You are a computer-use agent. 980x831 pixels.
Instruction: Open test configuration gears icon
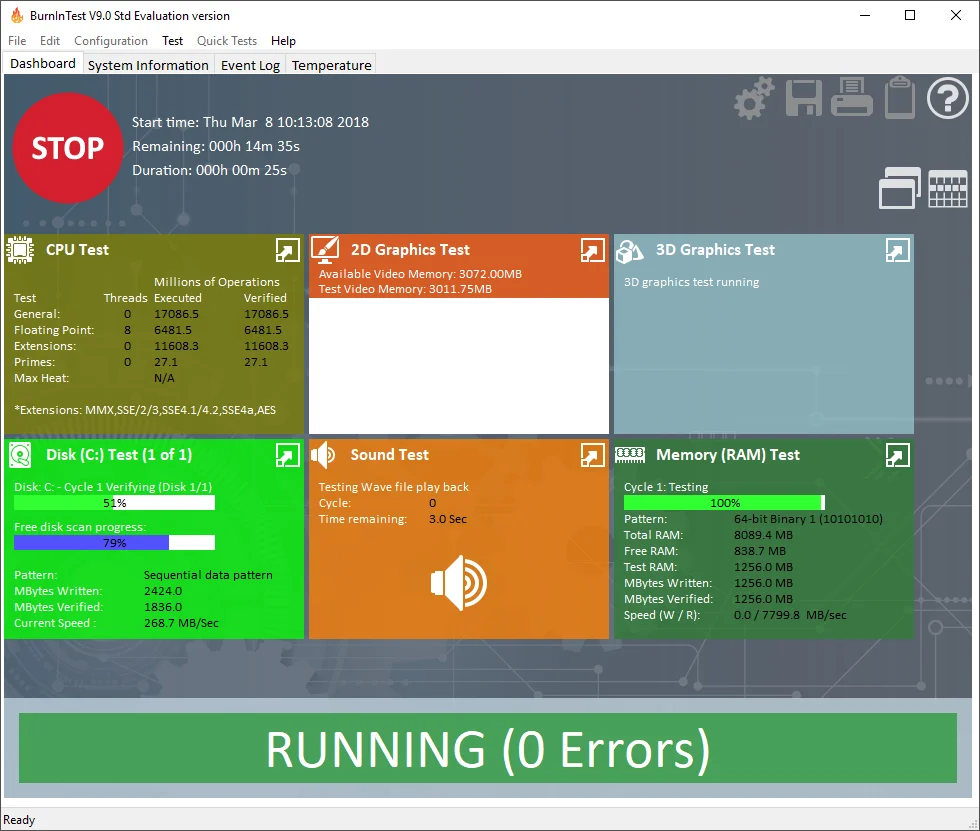coord(754,98)
